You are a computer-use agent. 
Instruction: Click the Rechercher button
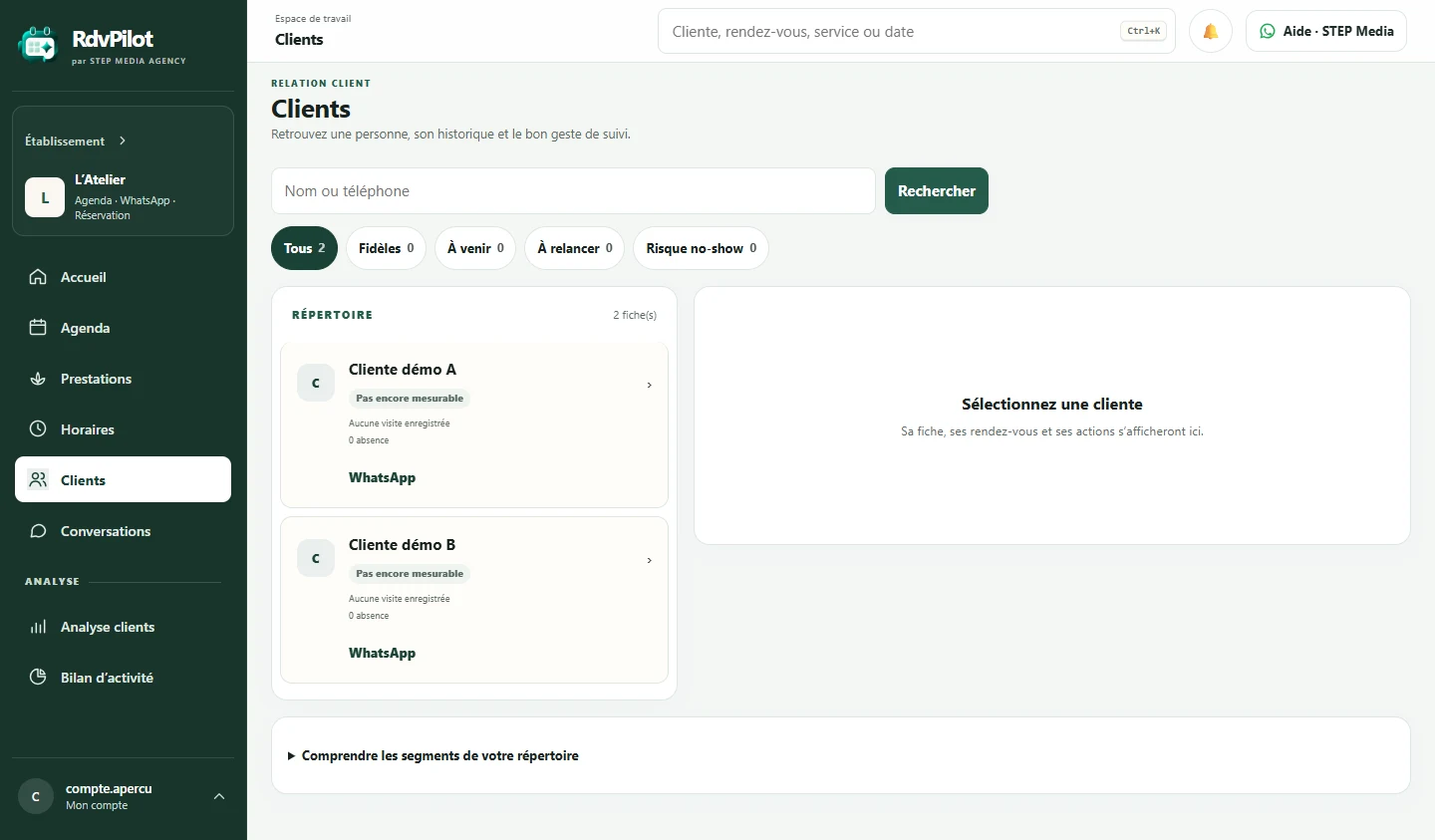937,190
